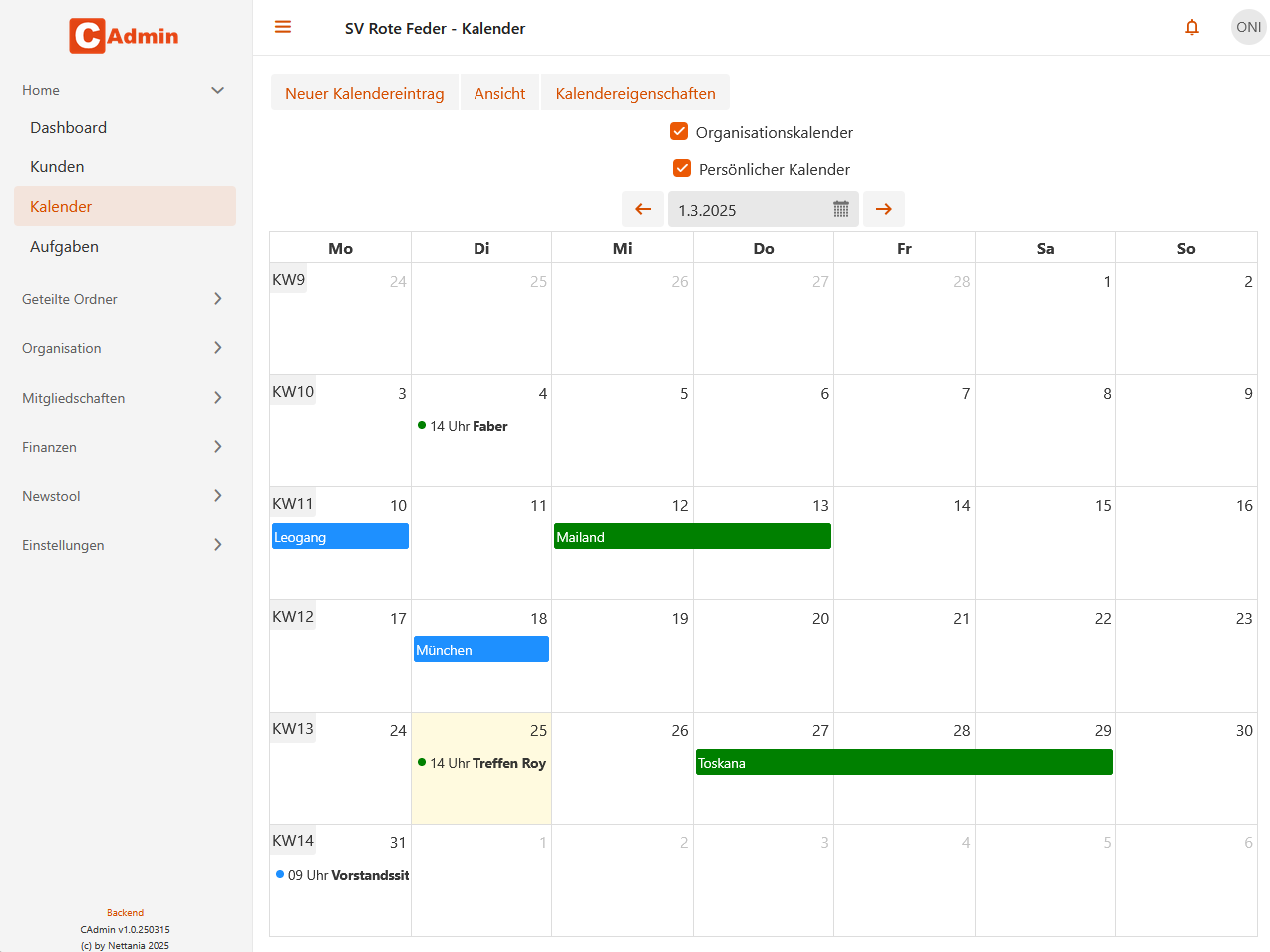The image size is (1270, 952).
Task: Toggle the Persönlicher Kalender checkbox
Action: click(682, 168)
